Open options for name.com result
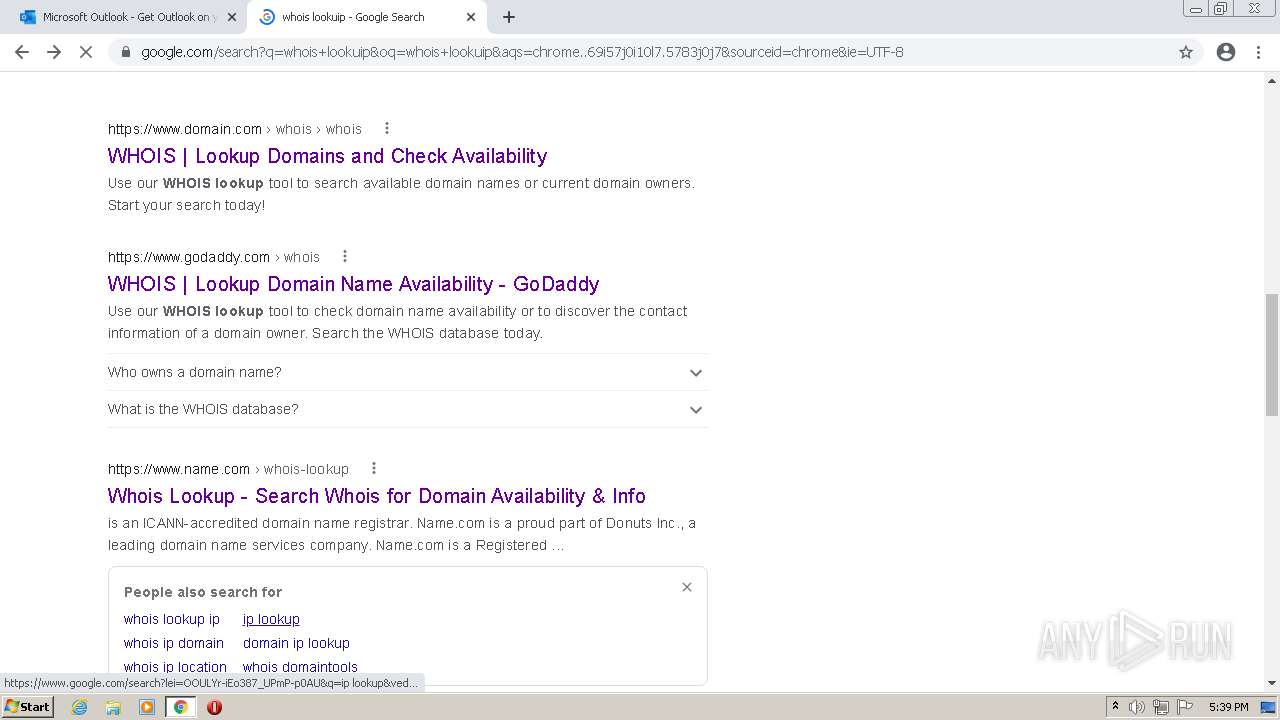Image resolution: width=1280 pixels, height=720 pixels. click(x=374, y=468)
